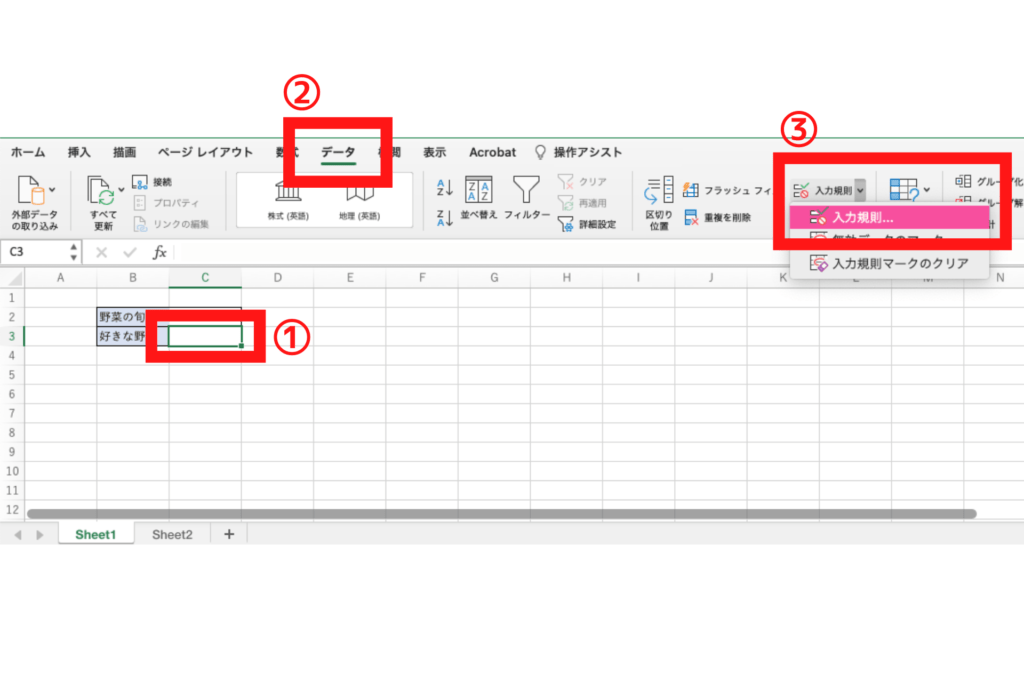Image resolution: width=1024 pixels, height=682 pixels.
Task: Sort ascending with the A-Z icon
Action: point(445,187)
